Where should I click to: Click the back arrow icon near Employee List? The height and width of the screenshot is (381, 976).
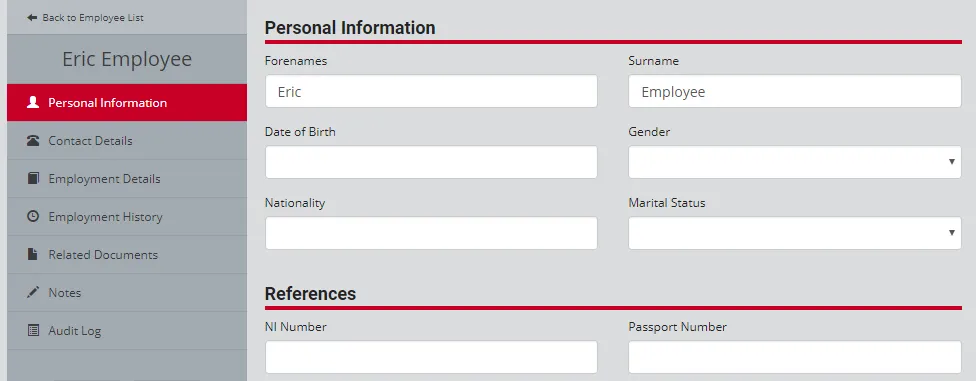point(32,18)
